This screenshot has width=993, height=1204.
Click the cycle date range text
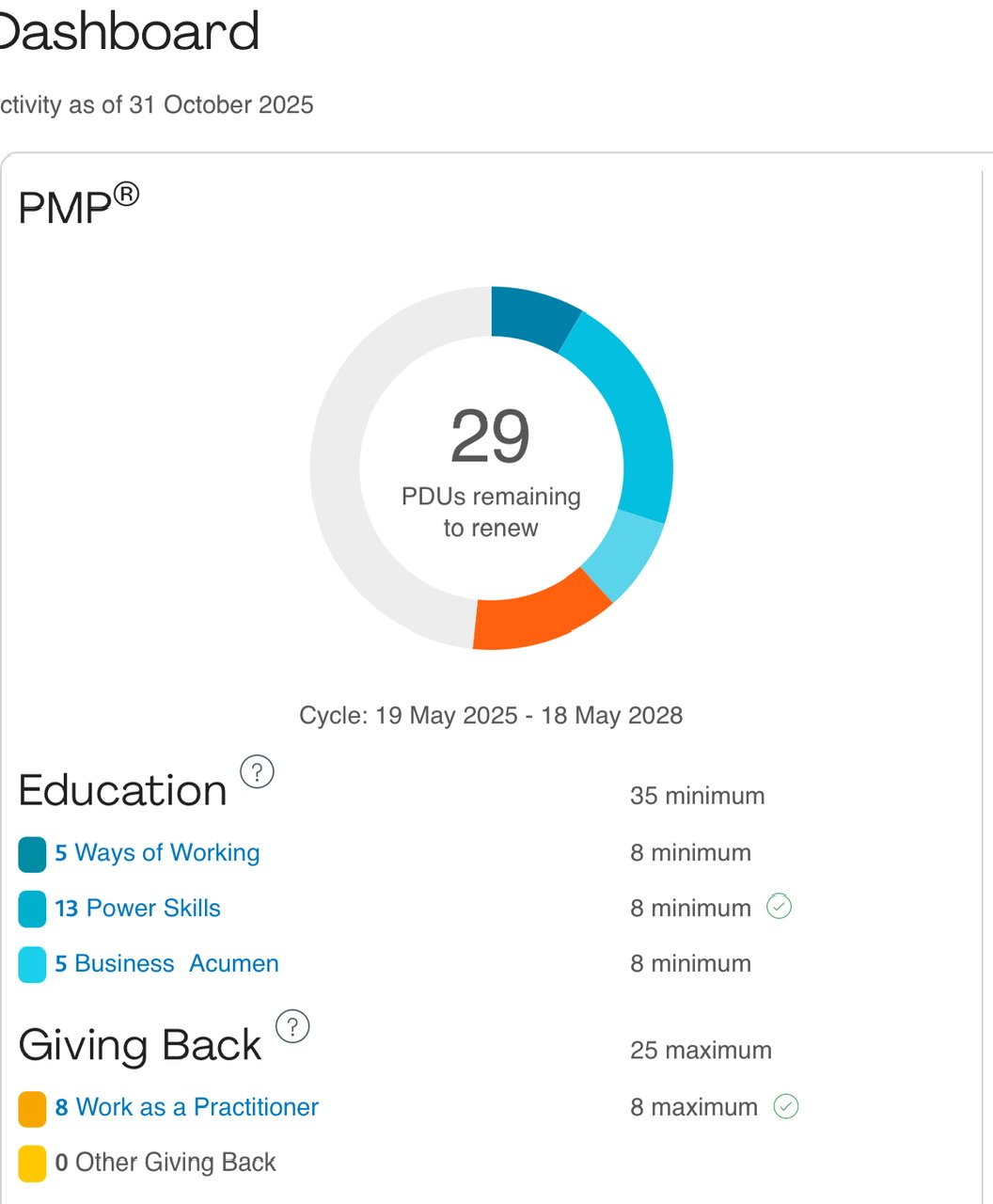click(490, 715)
